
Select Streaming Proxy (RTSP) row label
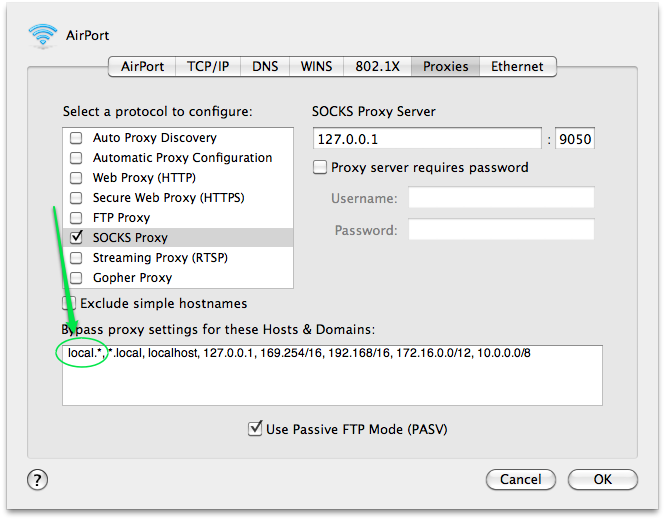point(160,257)
